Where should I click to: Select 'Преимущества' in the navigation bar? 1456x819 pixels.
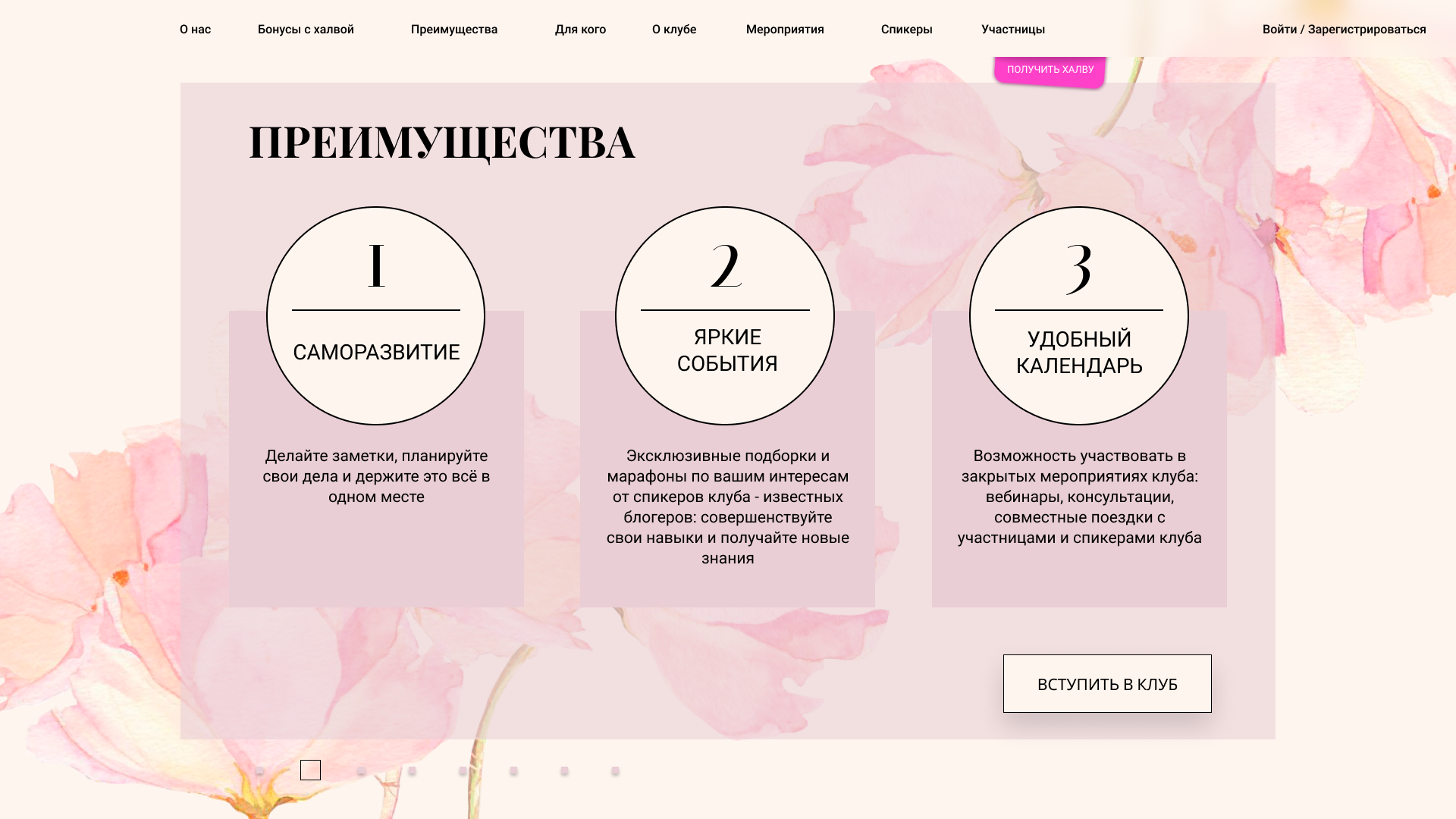(454, 30)
